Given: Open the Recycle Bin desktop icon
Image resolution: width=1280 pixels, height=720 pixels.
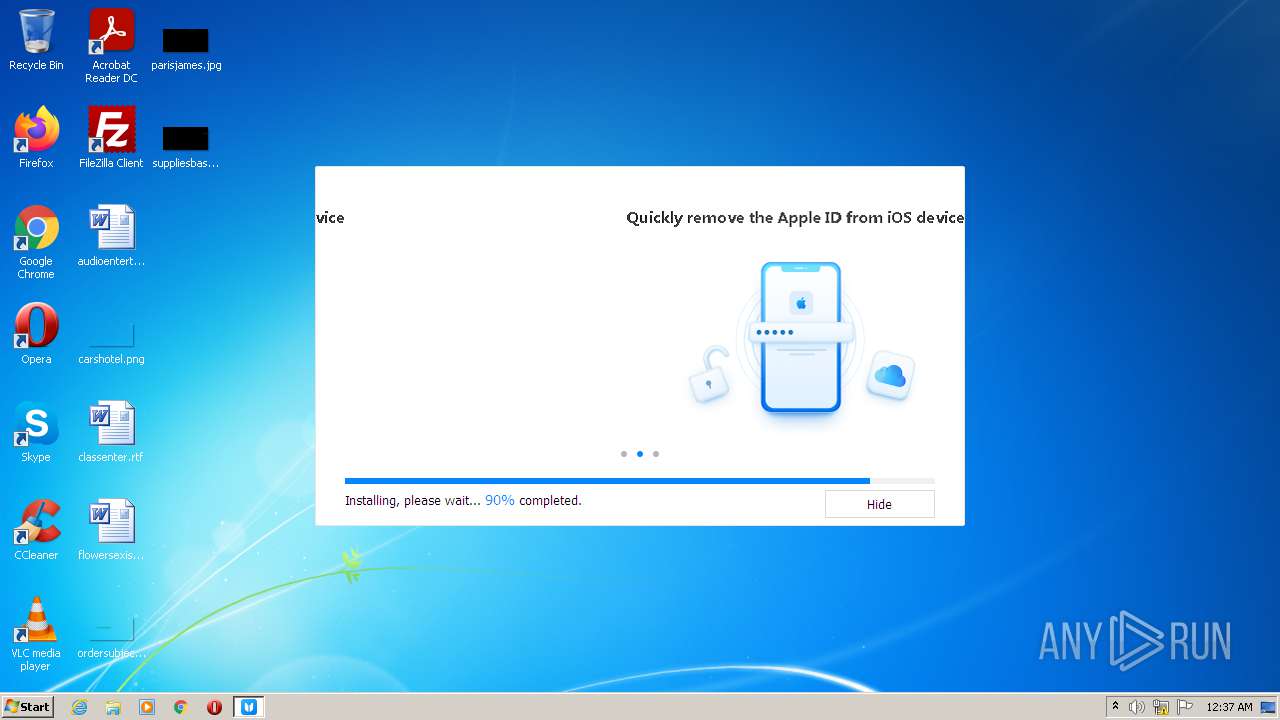Looking at the screenshot, I should point(36,40).
